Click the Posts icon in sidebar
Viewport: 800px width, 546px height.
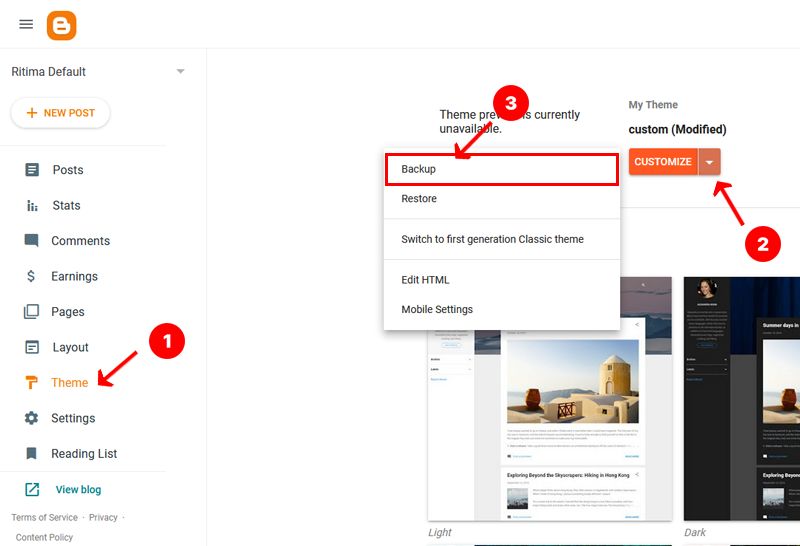[x=32, y=170]
